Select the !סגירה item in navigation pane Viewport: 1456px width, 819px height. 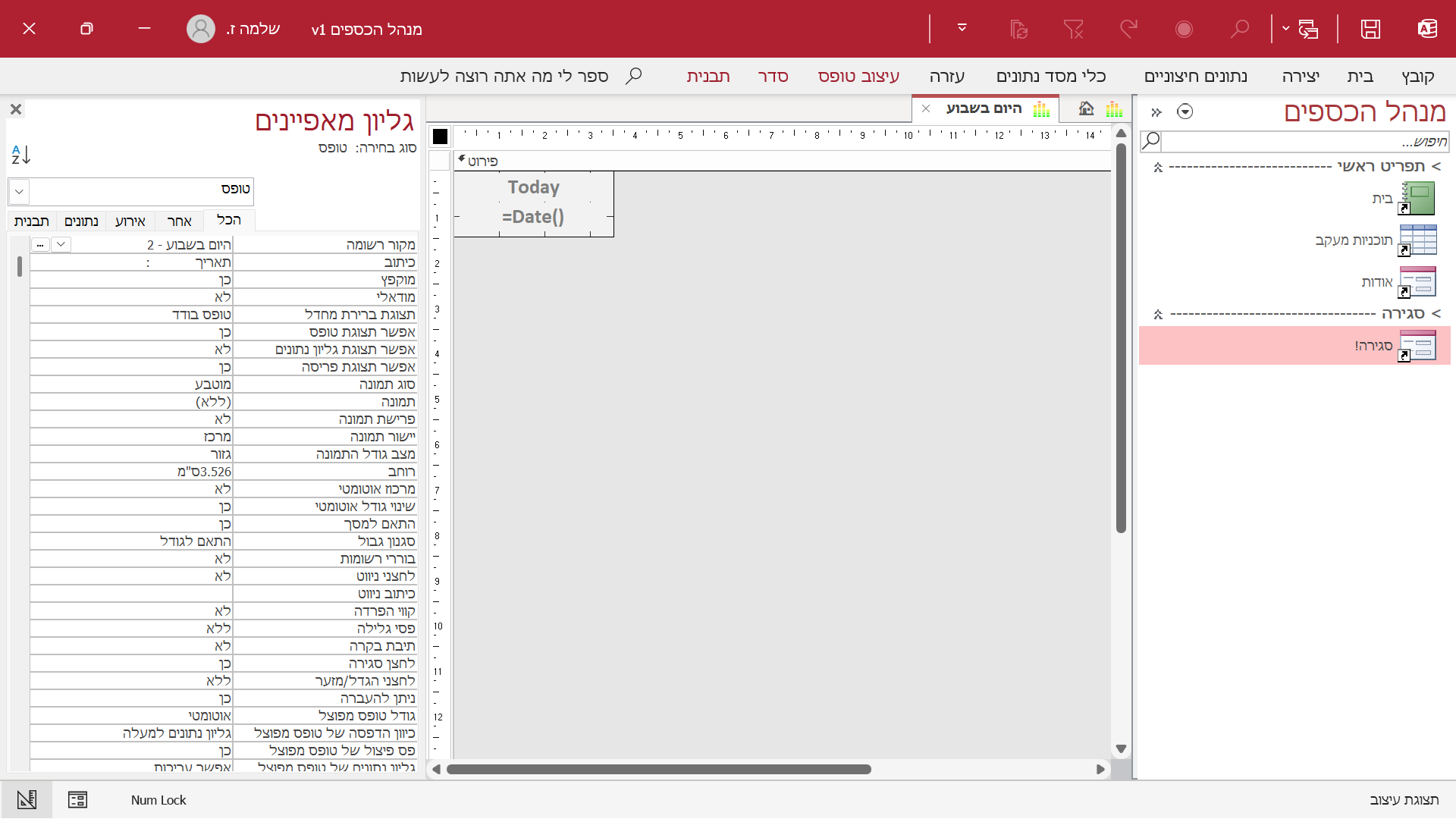[x=1294, y=346]
